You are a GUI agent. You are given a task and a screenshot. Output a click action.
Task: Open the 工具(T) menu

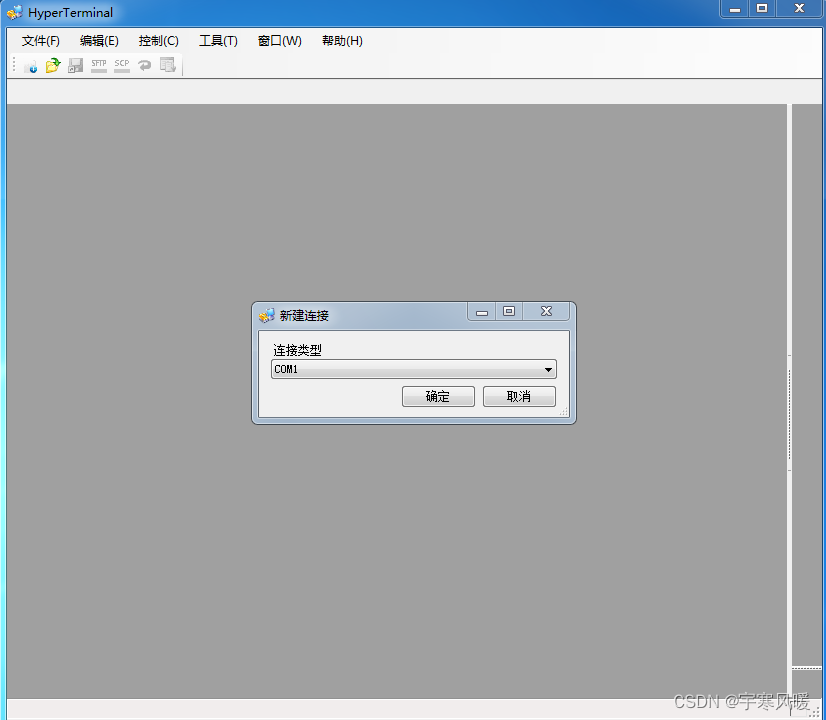218,41
